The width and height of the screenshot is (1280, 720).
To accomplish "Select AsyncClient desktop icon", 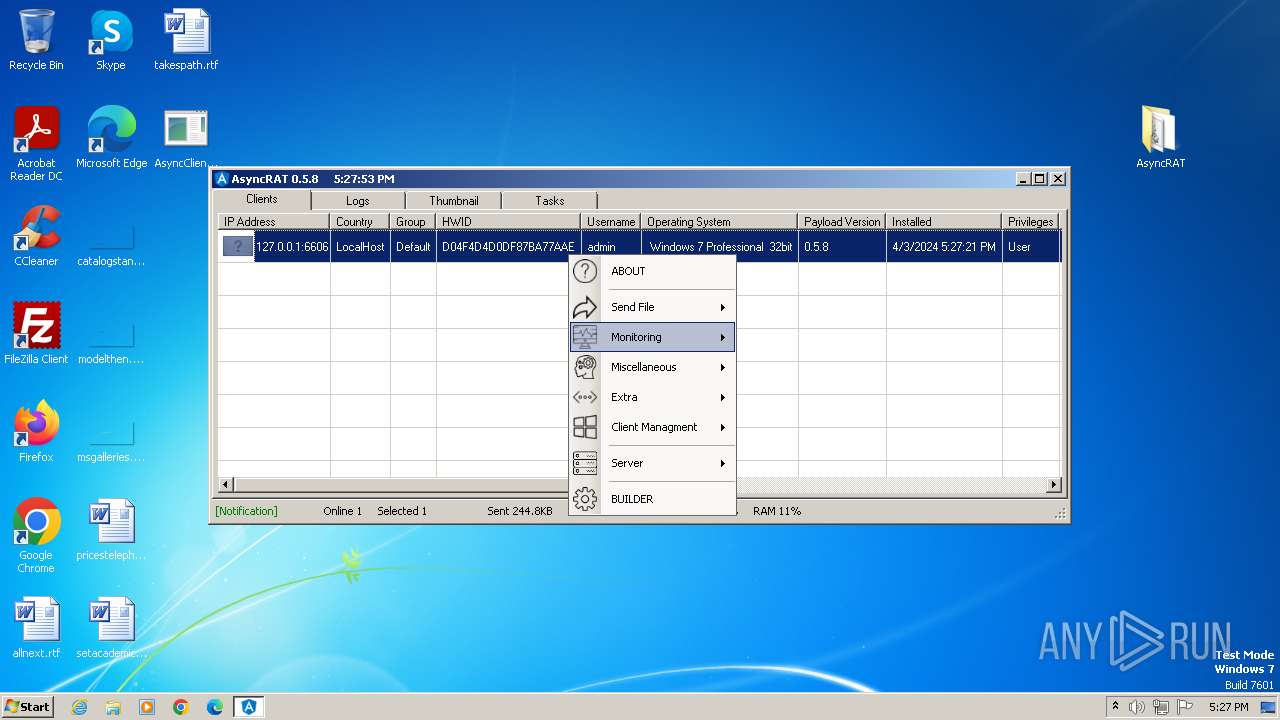I will pos(186,138).
